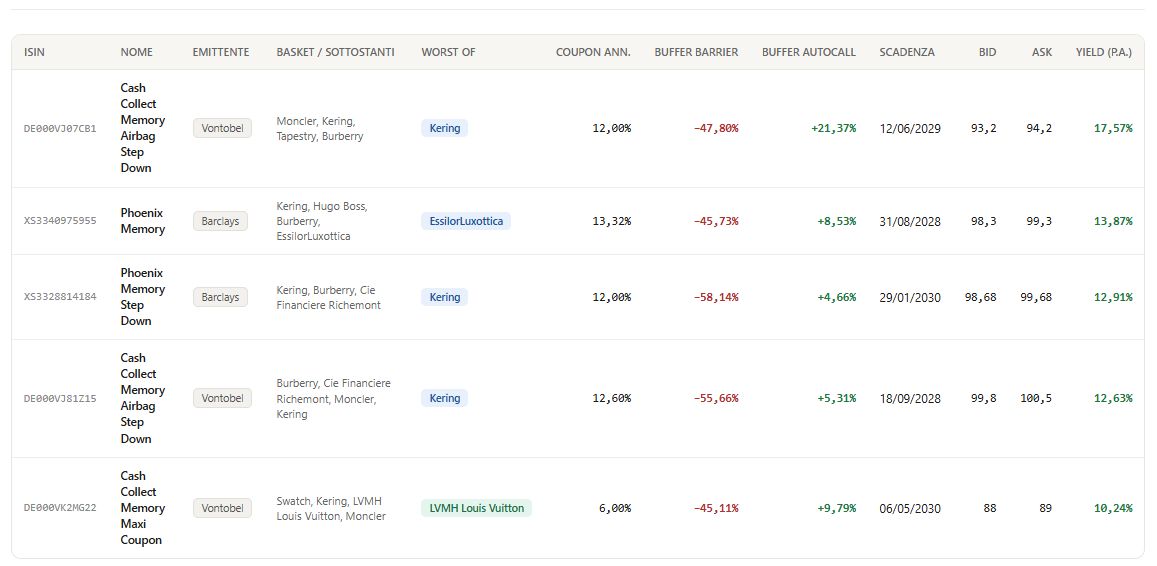Click the EssilorLuxottica worst-of tag
The height and width of the screenshot is (566, 1157).
point(466,221)
